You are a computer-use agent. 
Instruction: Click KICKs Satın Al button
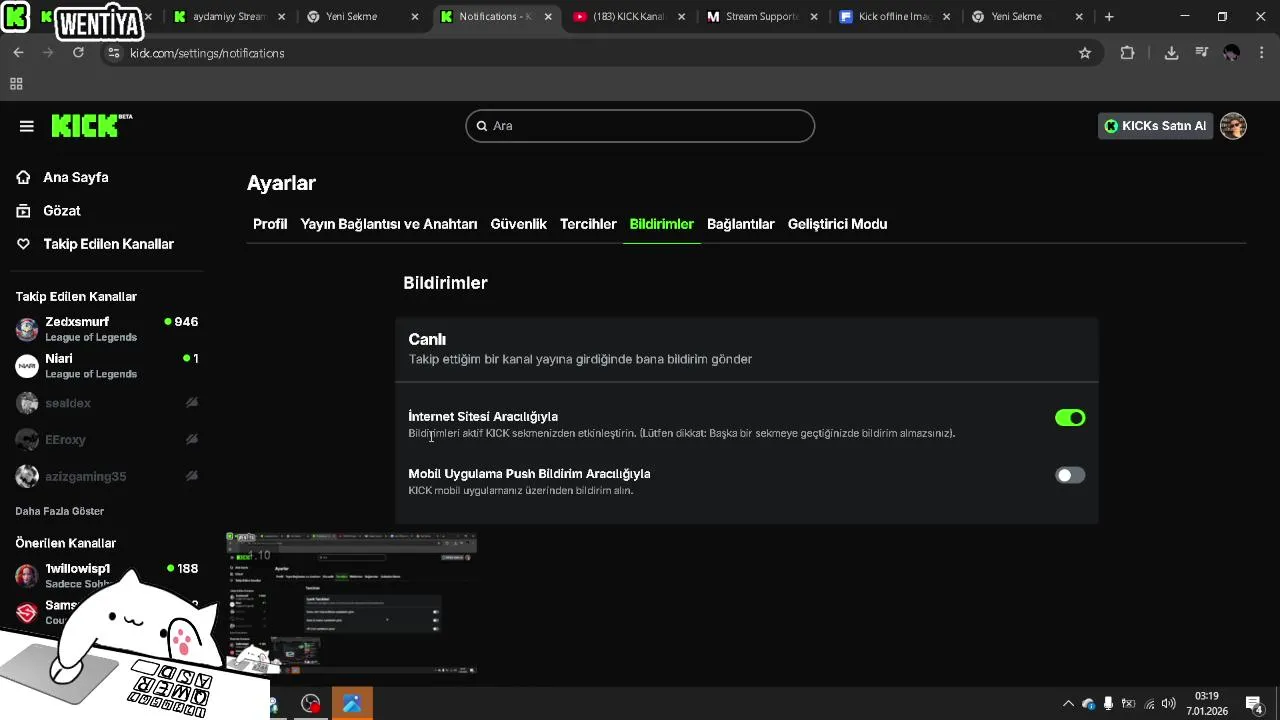click(x=1155, y=126)
